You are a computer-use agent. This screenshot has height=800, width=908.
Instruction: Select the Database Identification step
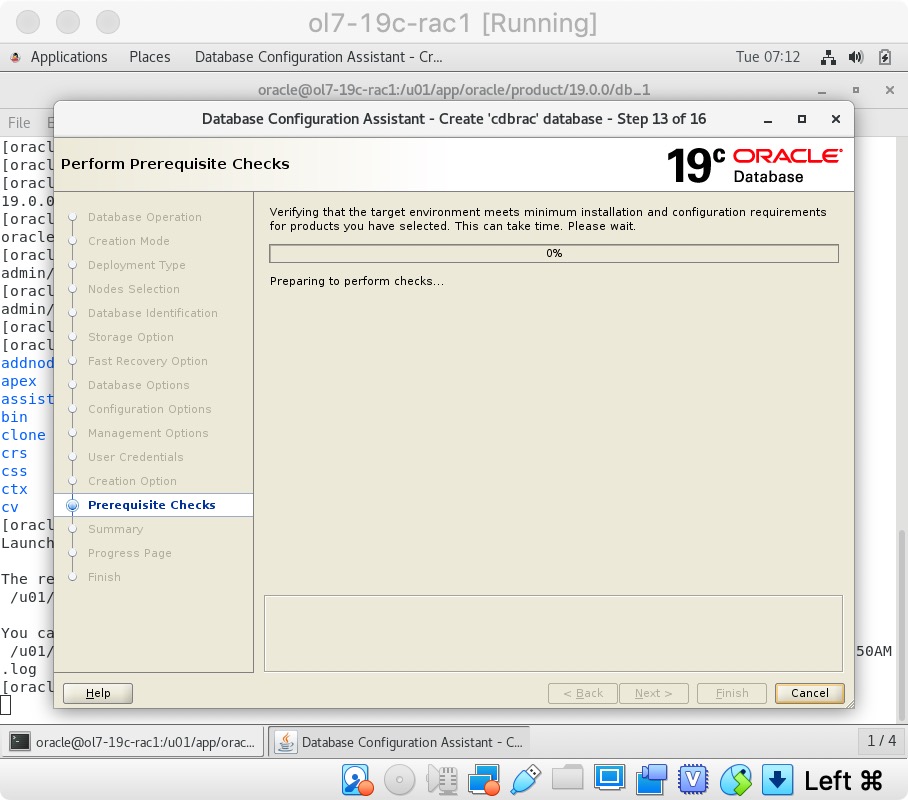153,313
